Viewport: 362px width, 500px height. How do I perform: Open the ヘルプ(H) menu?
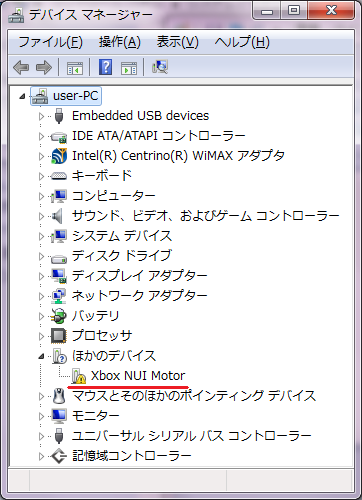point(242,42)
